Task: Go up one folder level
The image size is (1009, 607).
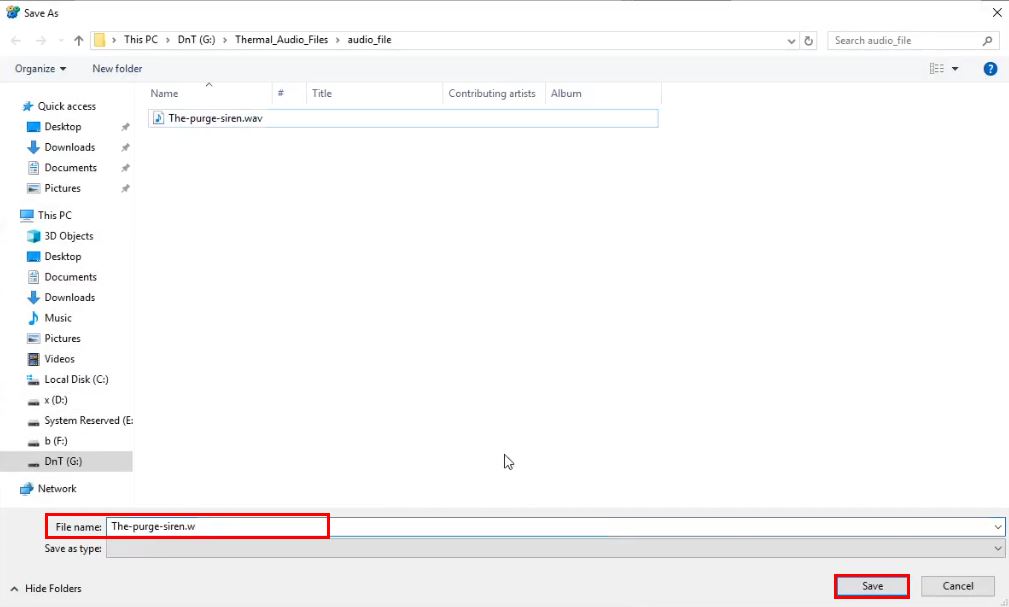Action: tap(79, 40)
